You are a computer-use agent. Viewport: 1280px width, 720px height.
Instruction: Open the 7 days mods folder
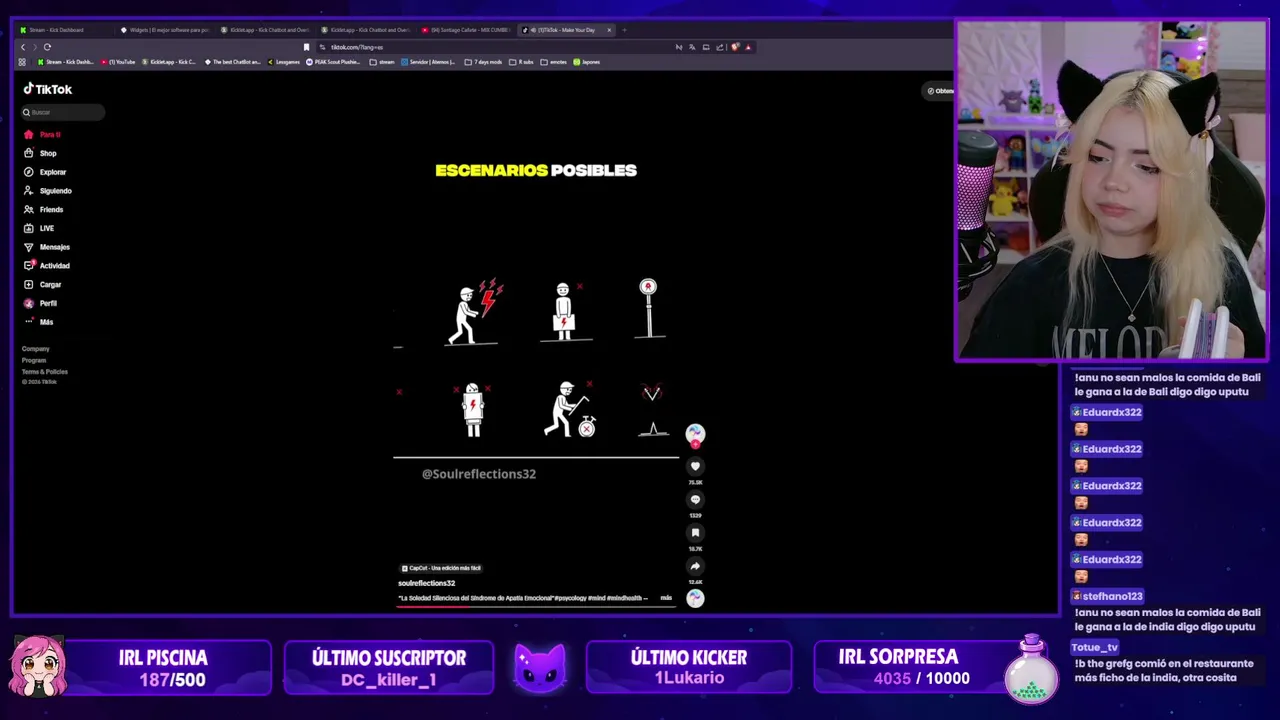point(483,62)
